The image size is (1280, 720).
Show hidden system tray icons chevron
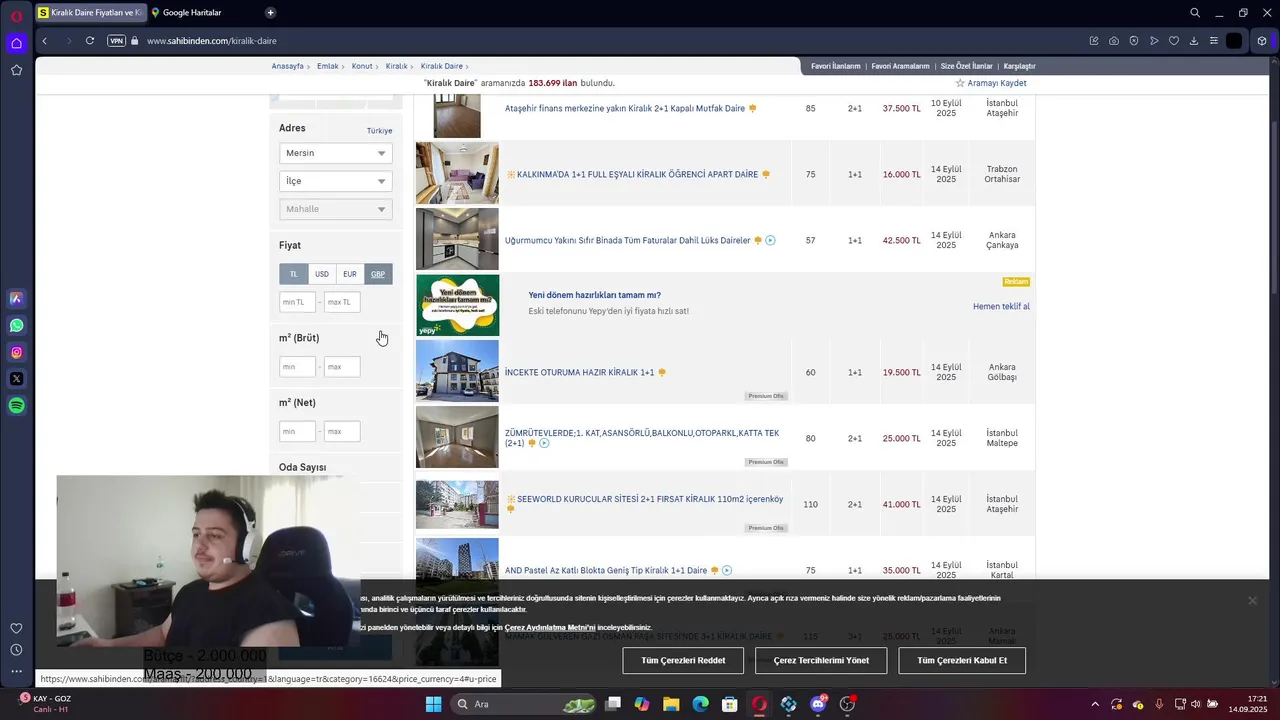tap(1095, 704)
